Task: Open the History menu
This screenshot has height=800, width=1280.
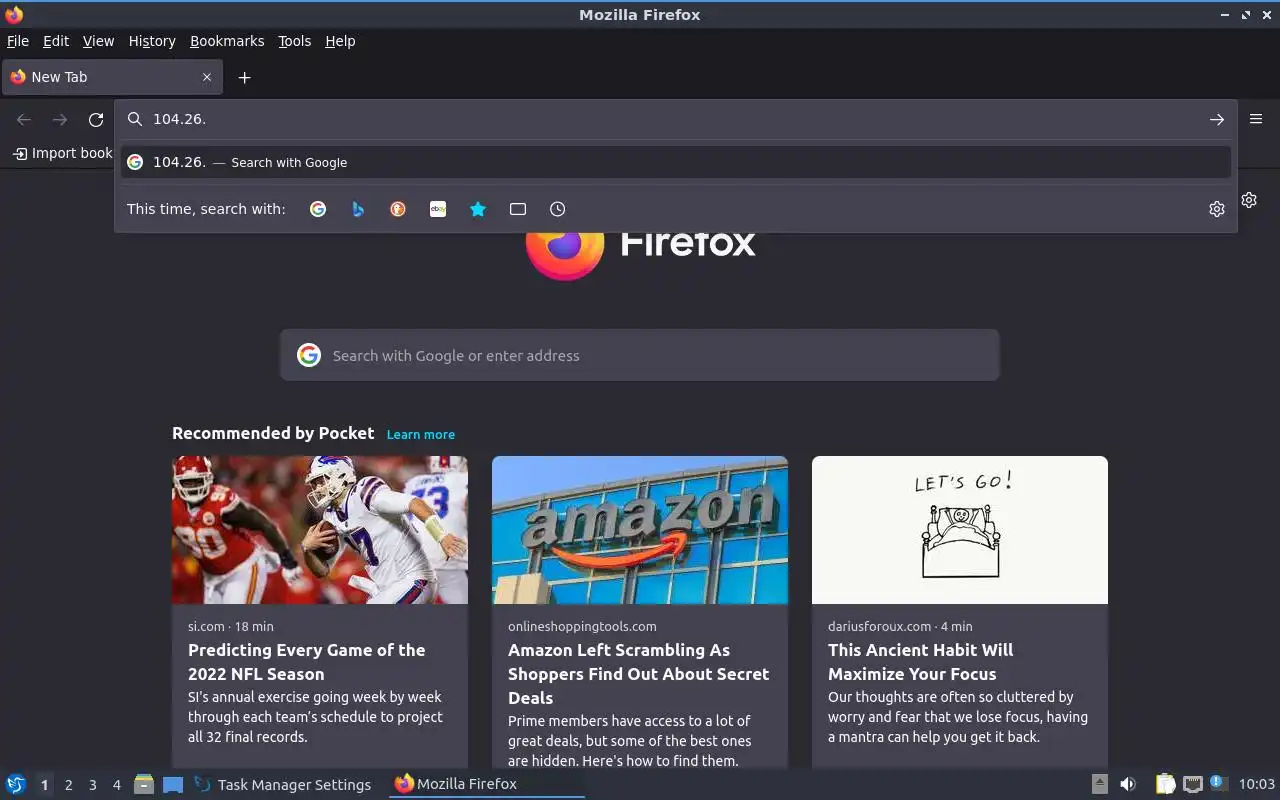Action: 152,41
